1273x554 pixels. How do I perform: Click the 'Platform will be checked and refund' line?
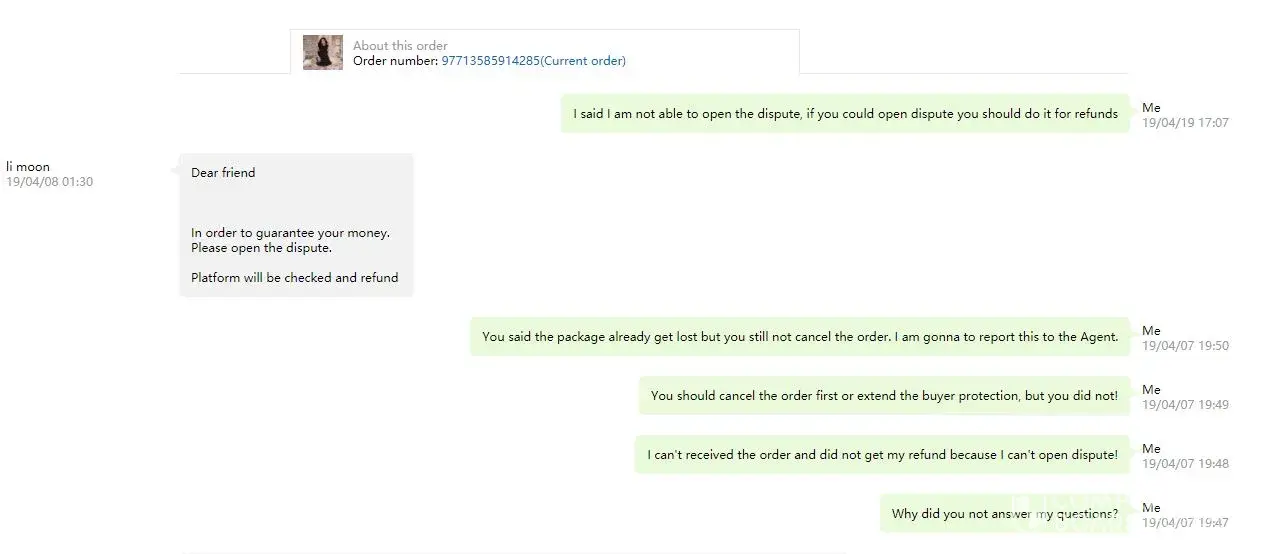pyautogui.click(x=295, y=278)
